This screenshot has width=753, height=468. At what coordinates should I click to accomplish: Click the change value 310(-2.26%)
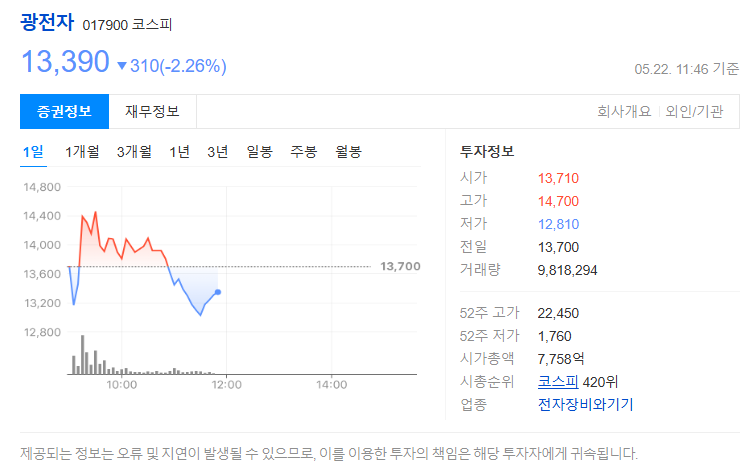click(x=178, y=66)
